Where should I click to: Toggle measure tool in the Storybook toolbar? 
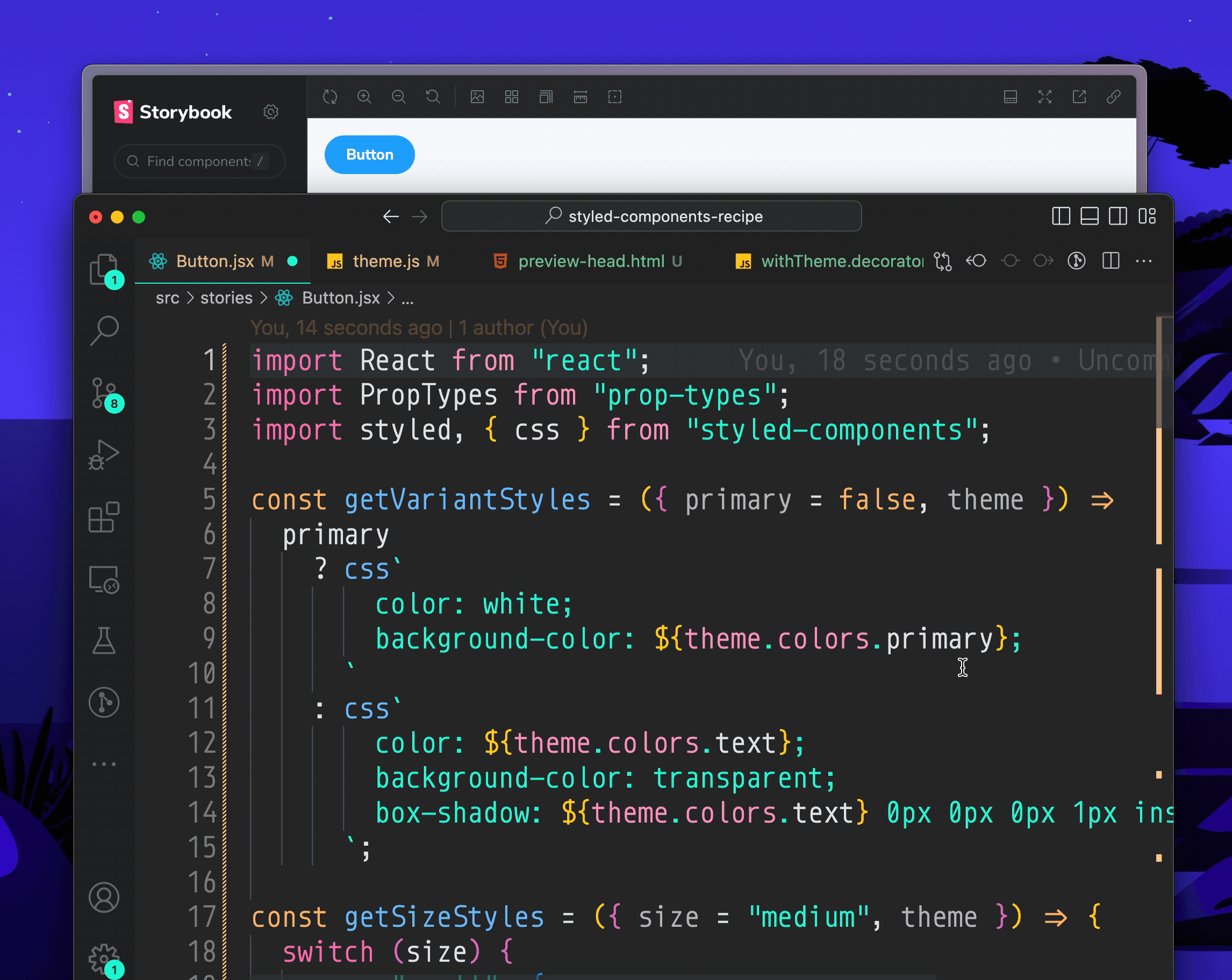580,97
